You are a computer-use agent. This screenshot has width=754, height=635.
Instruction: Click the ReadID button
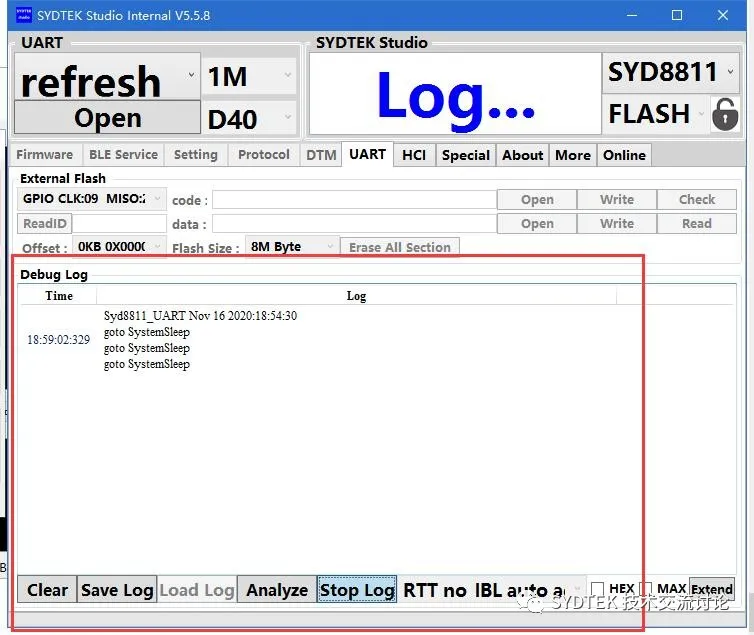45,224
